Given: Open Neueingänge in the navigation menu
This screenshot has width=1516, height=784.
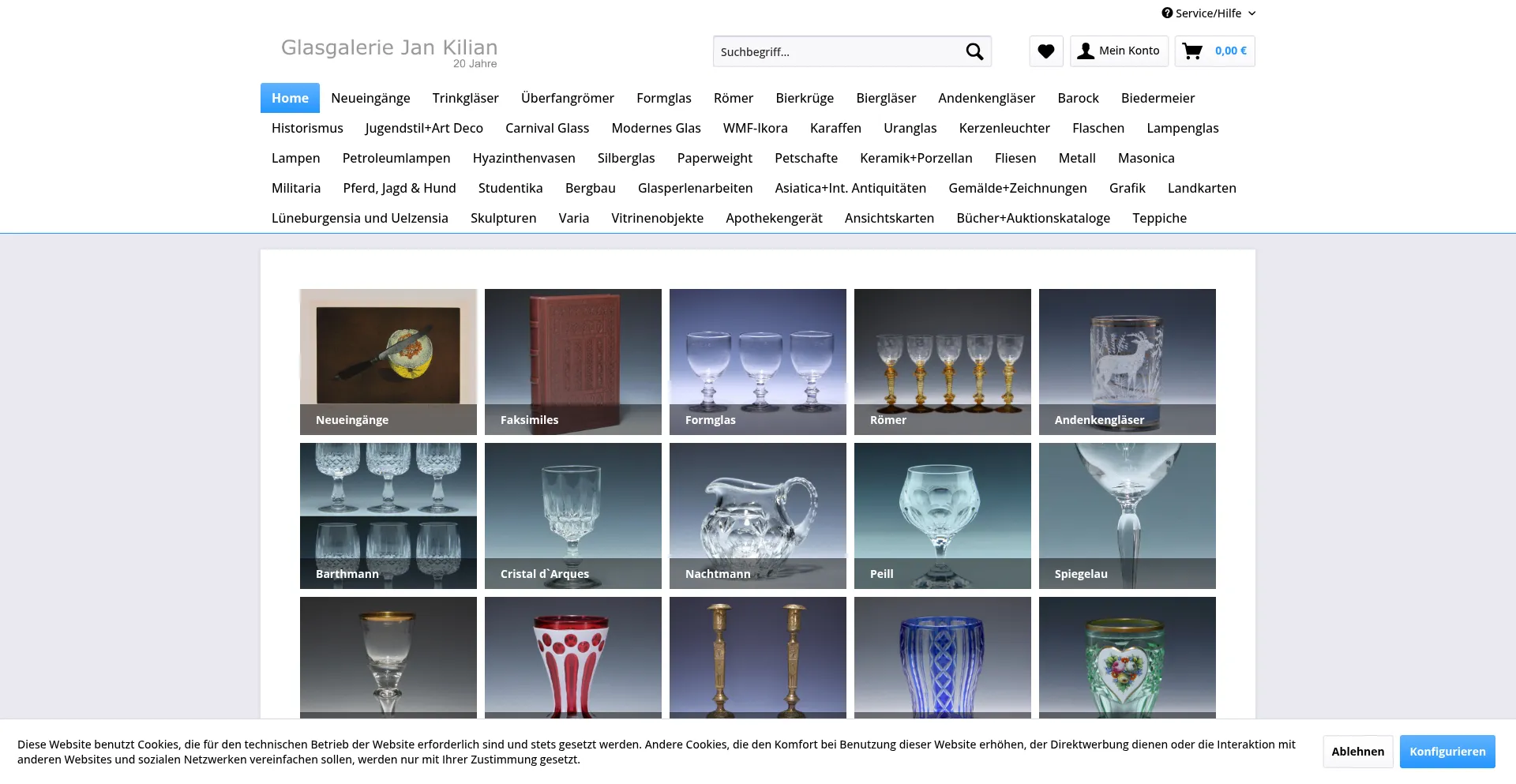Looking at the screenshot, I should point(370,98).
